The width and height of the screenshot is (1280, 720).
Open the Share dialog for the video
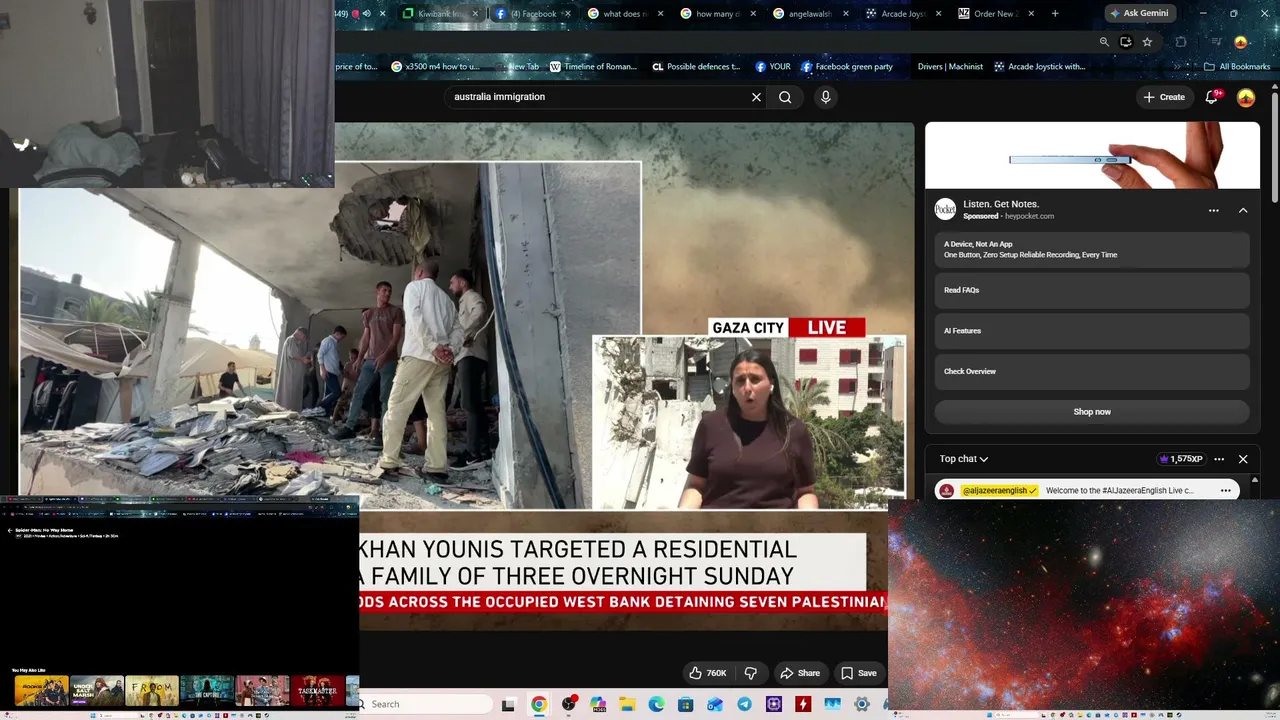tap(800, 673)
